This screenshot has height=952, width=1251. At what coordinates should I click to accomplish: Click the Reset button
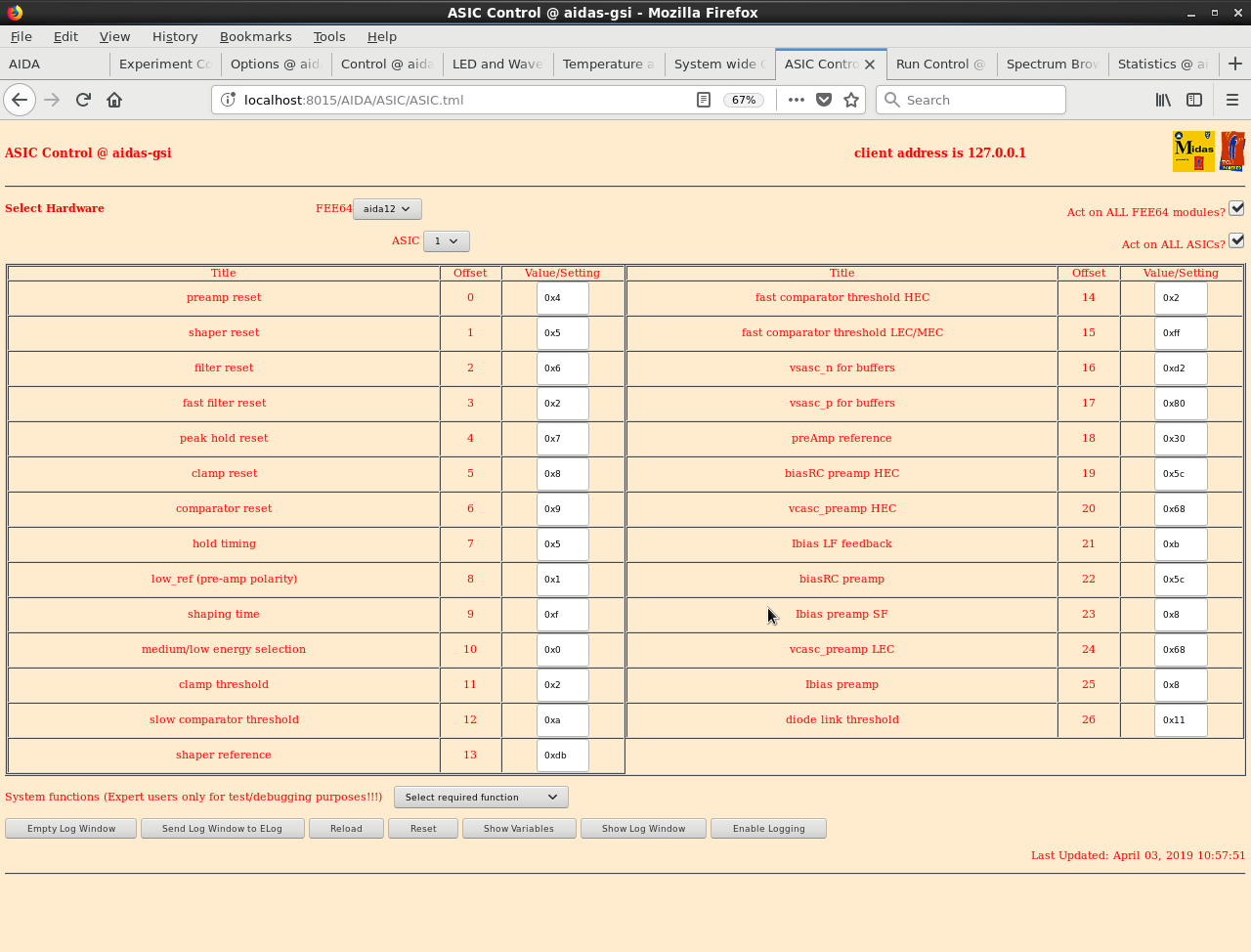click(x=423, y=829)
